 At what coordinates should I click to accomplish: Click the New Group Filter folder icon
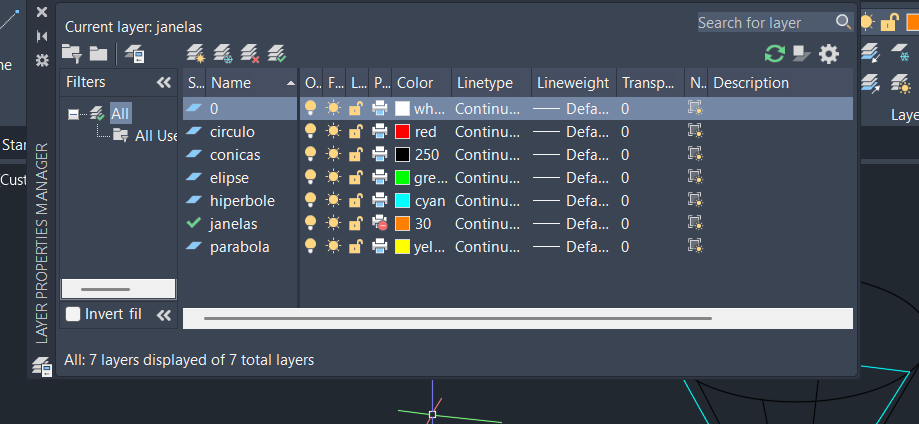(x=98, y=54)
